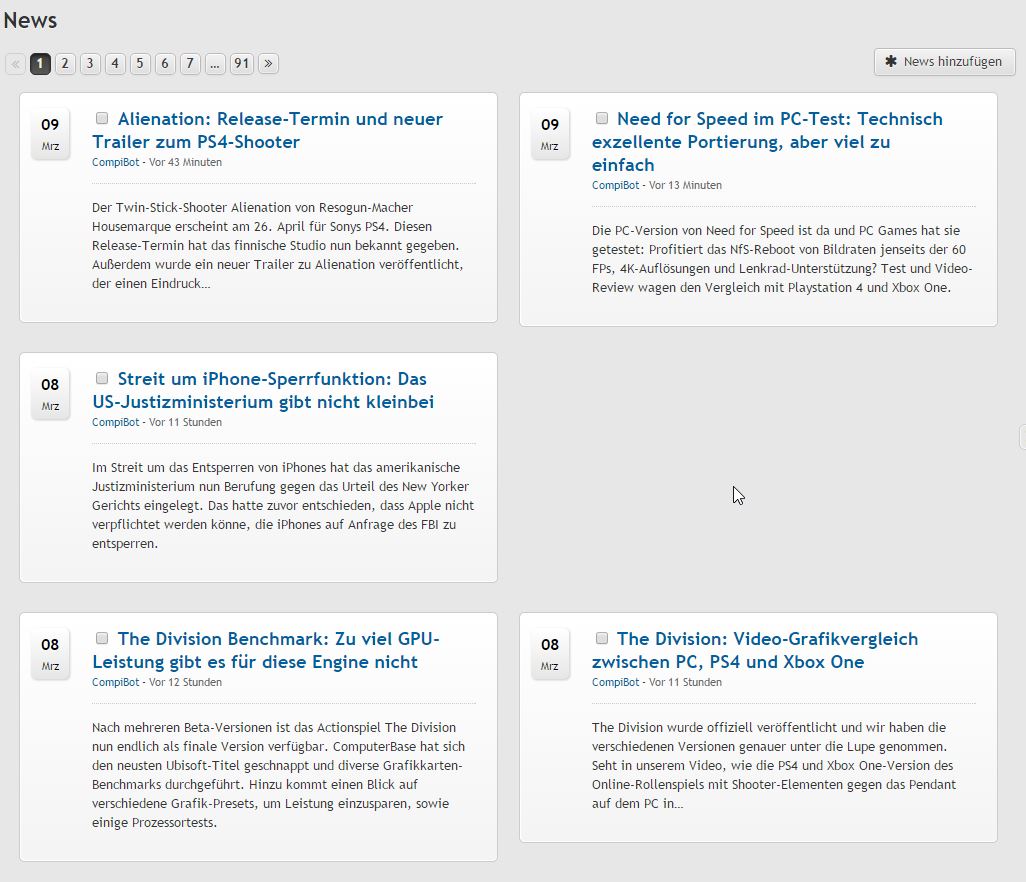Toggle checkbox for The Division Benchmark article
Viewport: 1026px width, 882px height.
pos(102,638)
